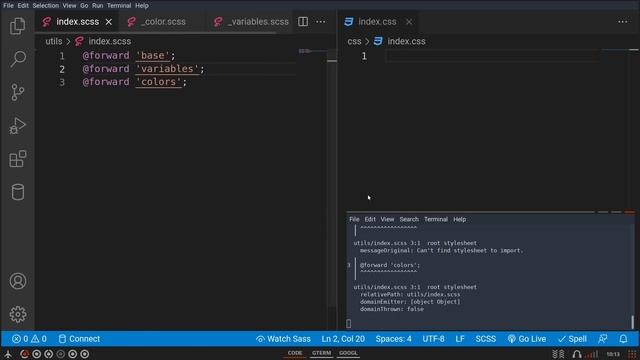This screenshot has height=360, width=640.
Task: Switch to the GOOGL workspace in taskbar
Action: pyautogui.click(x=348, y=353)
